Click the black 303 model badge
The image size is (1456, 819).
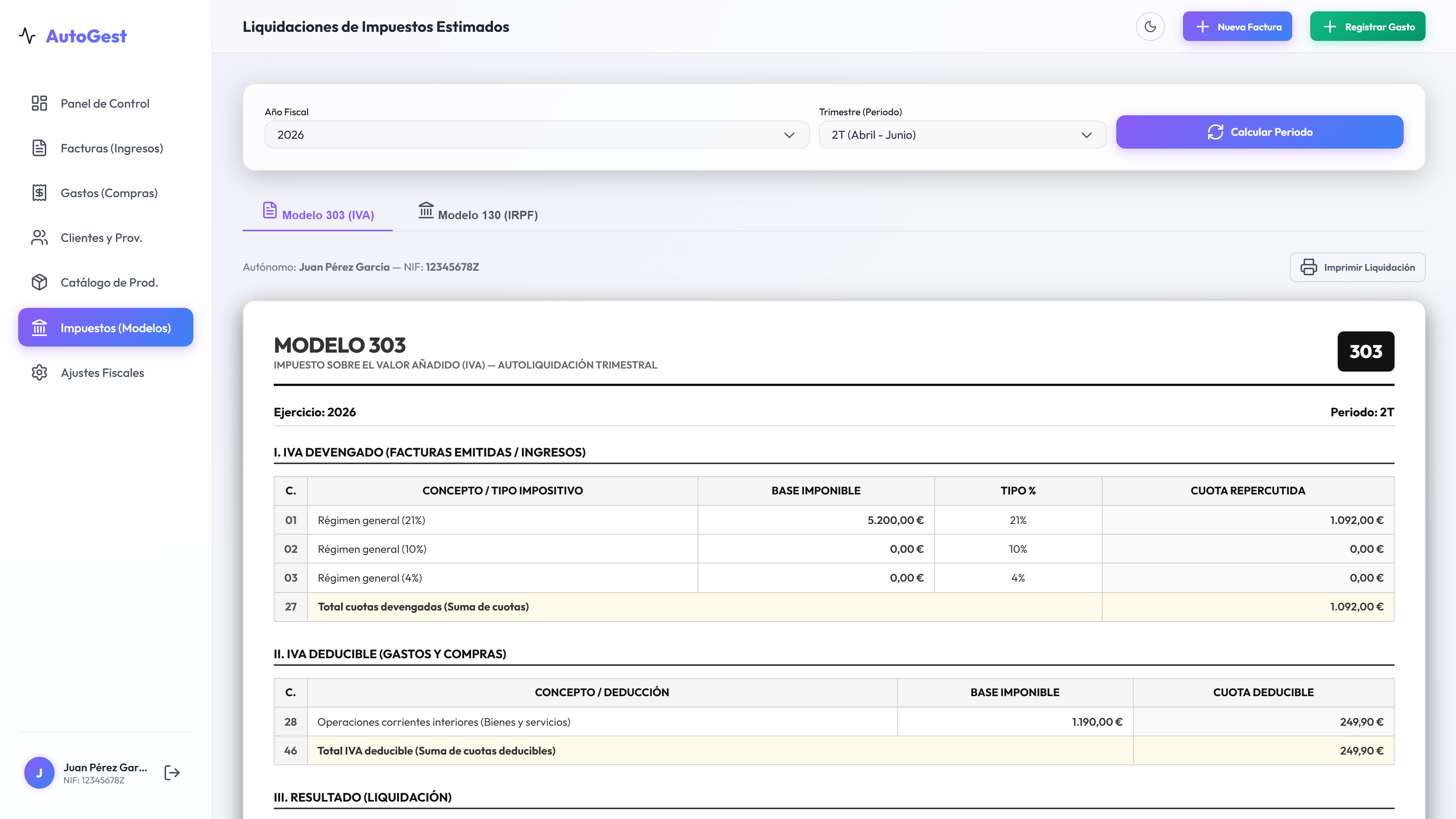tap(1365, 351)
